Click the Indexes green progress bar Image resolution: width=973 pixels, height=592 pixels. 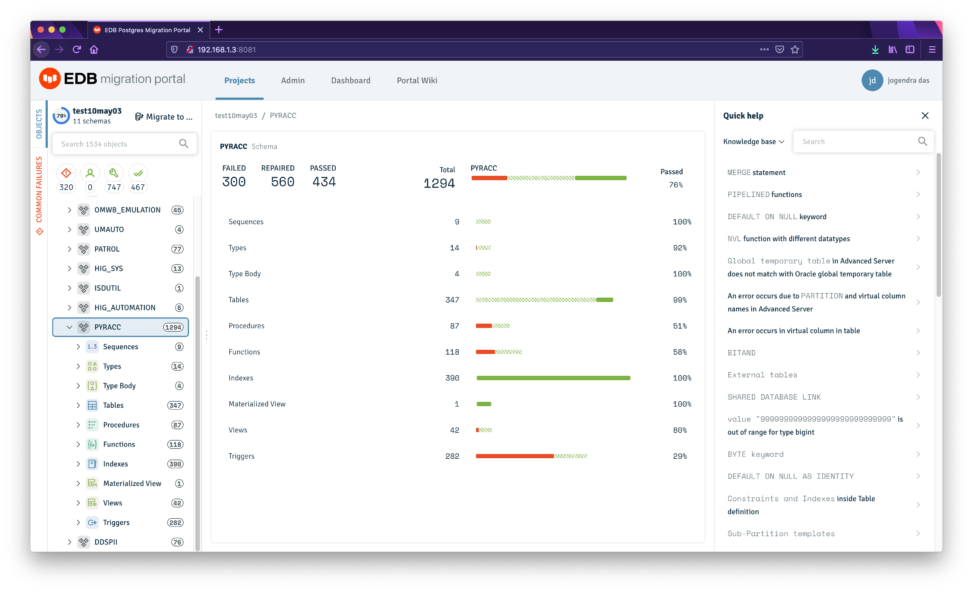point(553,378)
